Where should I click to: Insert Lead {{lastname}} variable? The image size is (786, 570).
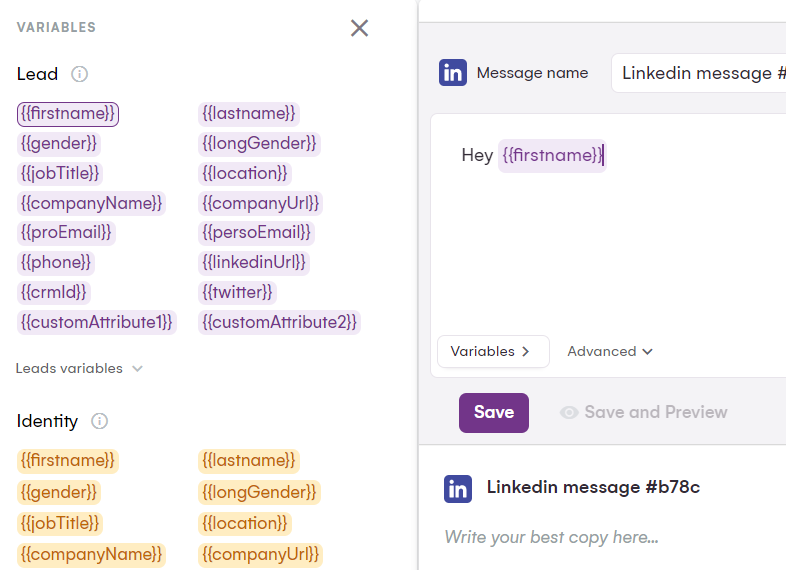pos(249,114)
